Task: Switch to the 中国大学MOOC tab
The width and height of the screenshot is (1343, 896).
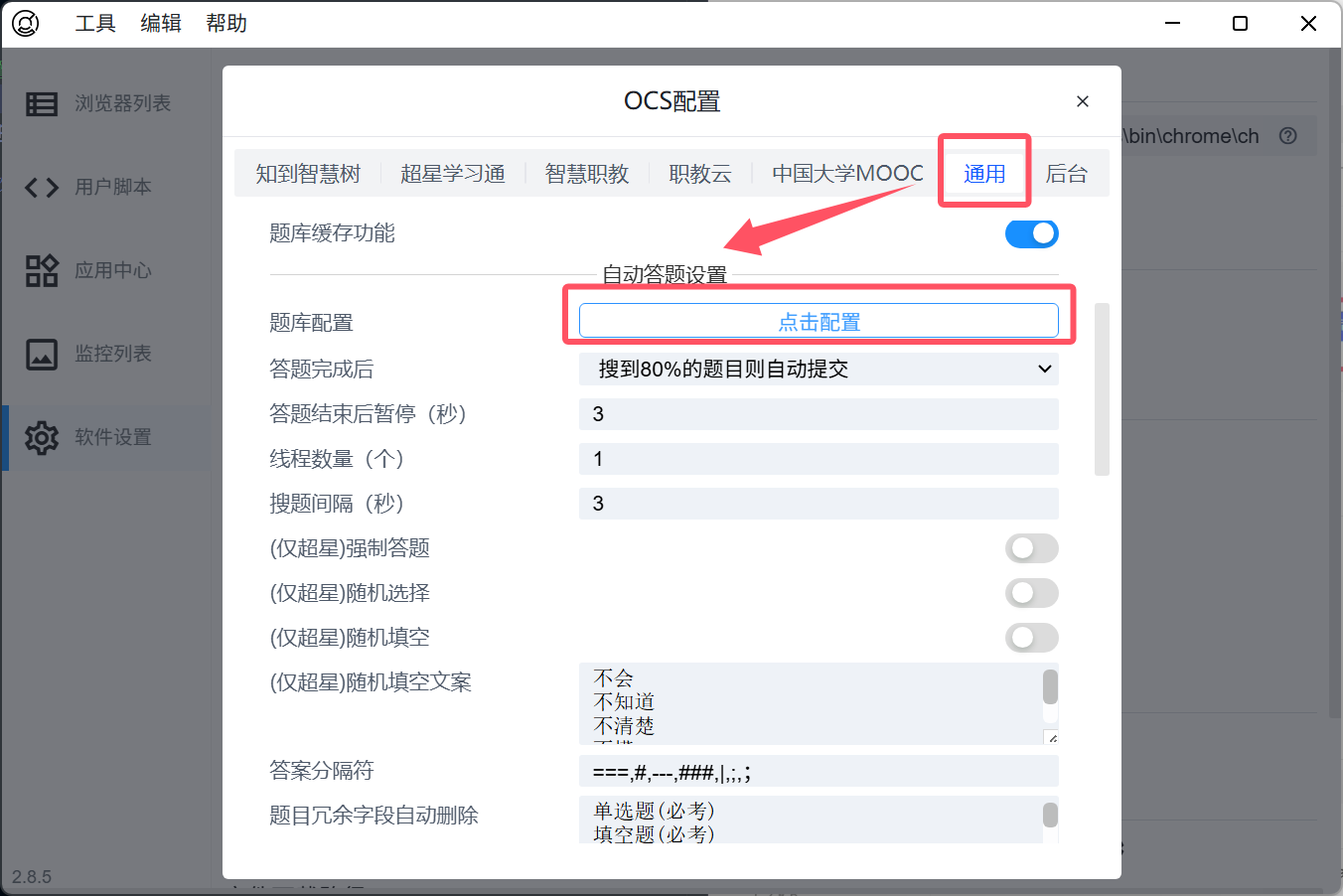Action: [847, 174]
